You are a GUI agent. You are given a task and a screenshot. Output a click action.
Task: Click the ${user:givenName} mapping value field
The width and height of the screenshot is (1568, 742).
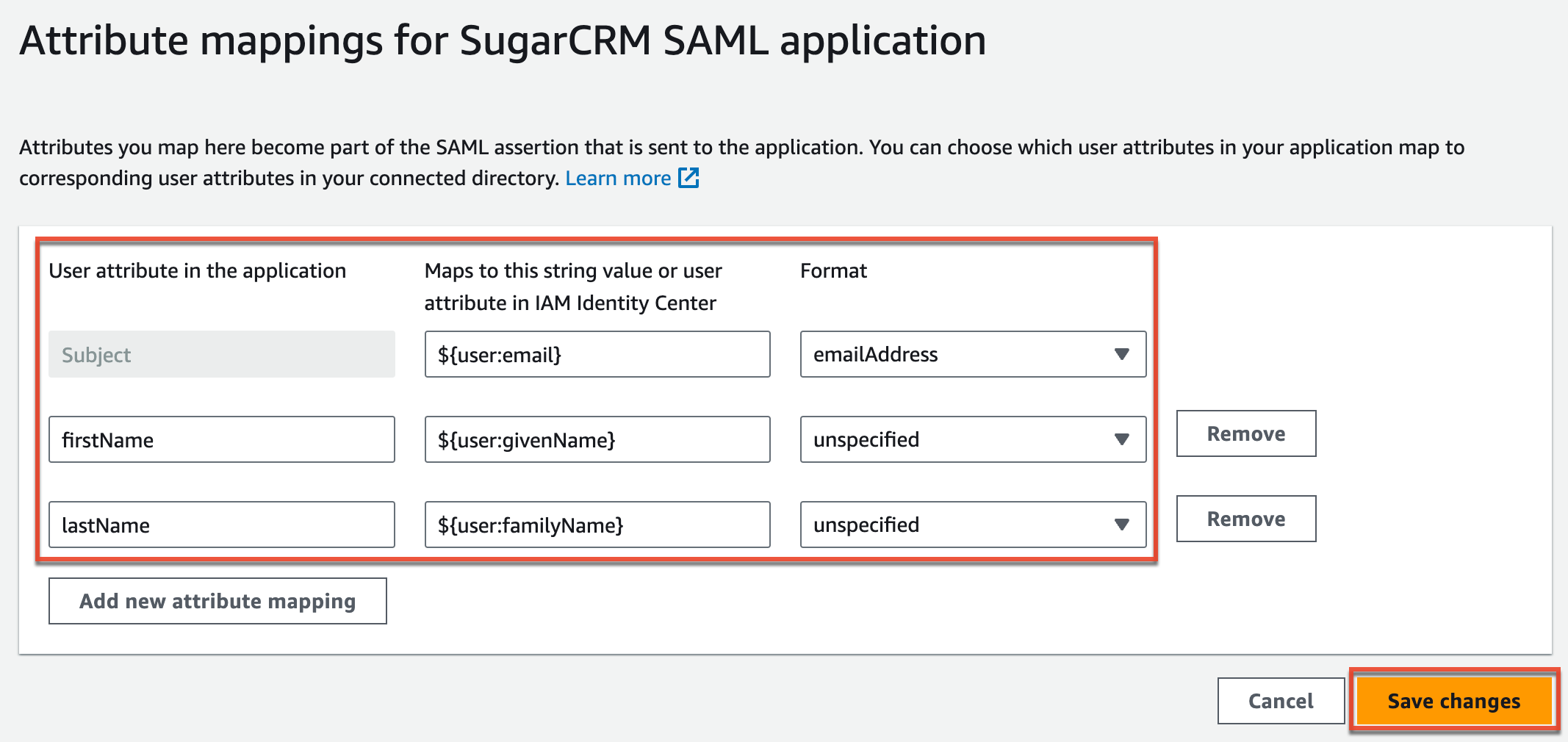pyautogui.click(x=597, y=439)
